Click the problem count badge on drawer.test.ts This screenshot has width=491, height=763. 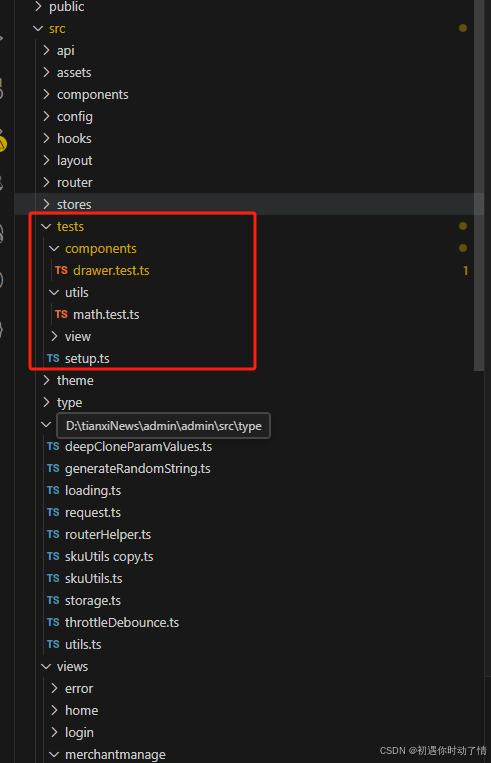coord(465,271)
